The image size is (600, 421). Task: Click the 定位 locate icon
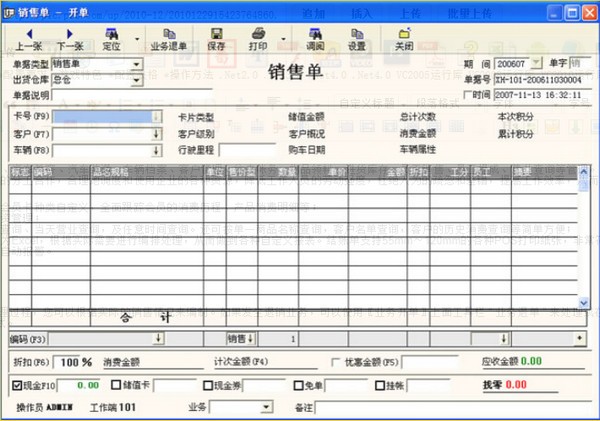point(111,34)
